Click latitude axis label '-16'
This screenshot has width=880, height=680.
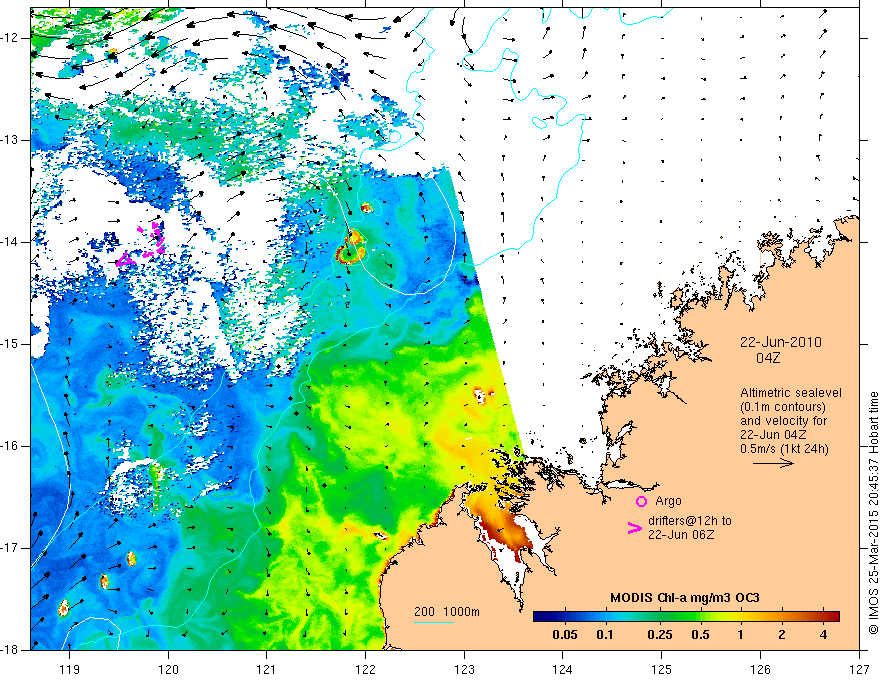pos(11,446)
